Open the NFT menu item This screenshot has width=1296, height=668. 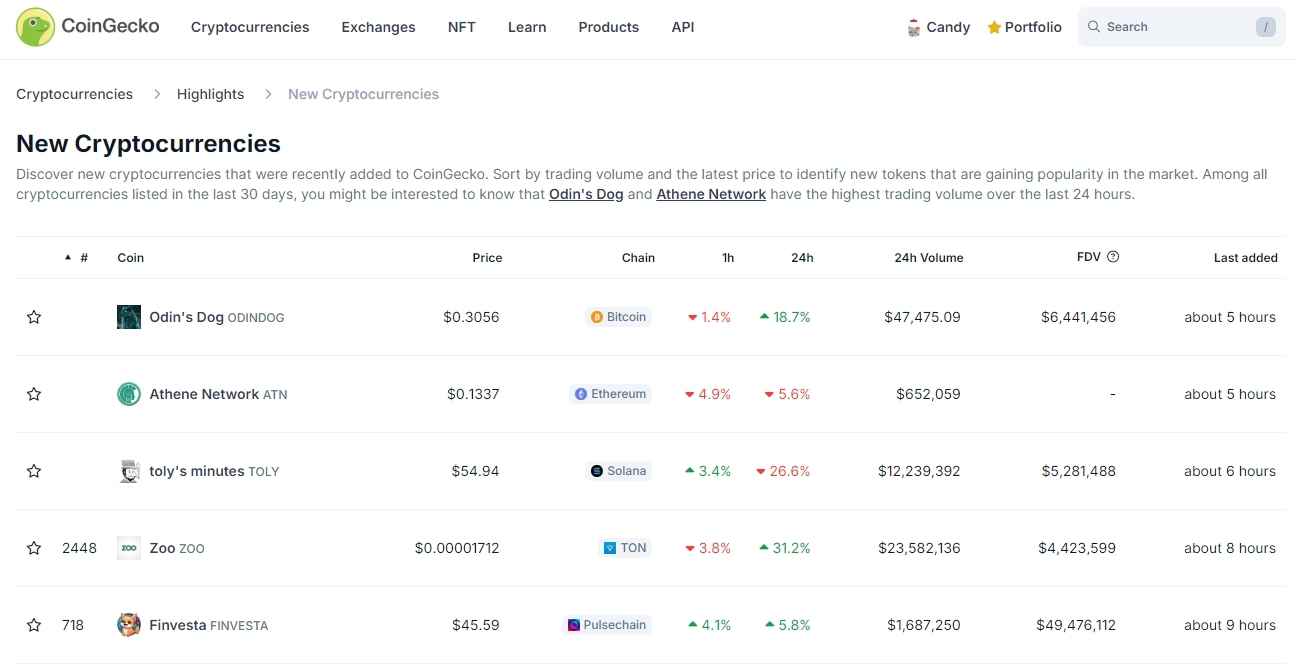click(x=462, y=27)
